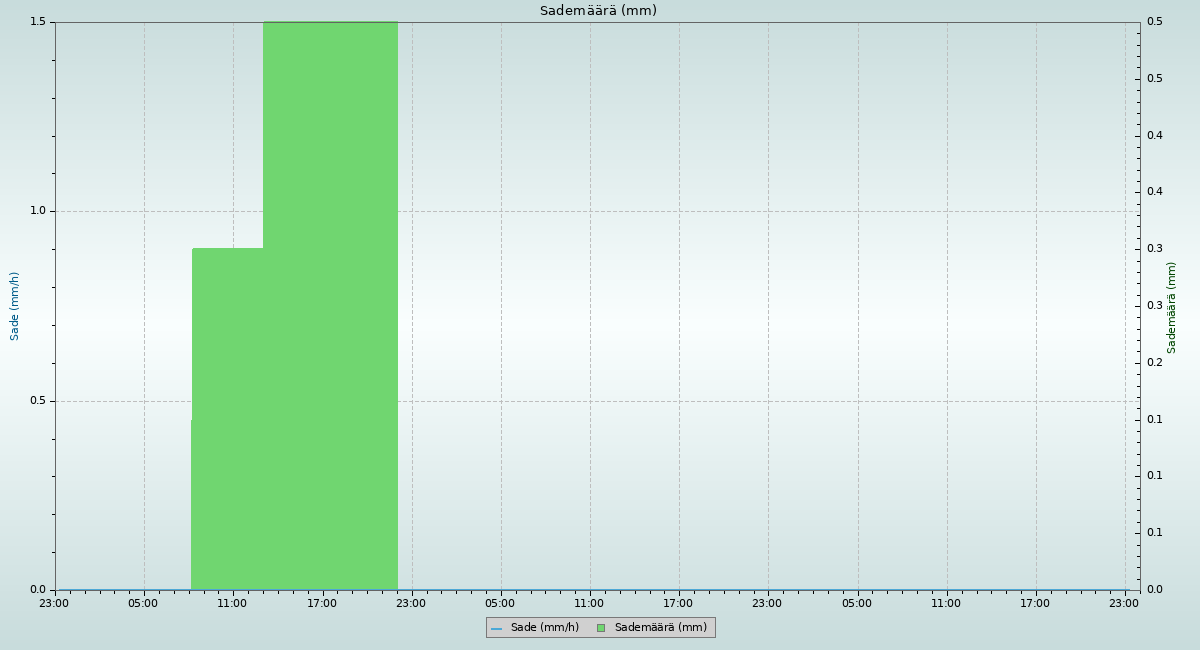Image resolution: width=1200 pixels, height=650 pixels.
Task: Click the 1.0 tick label on left axis
Action: click(39, 211)
